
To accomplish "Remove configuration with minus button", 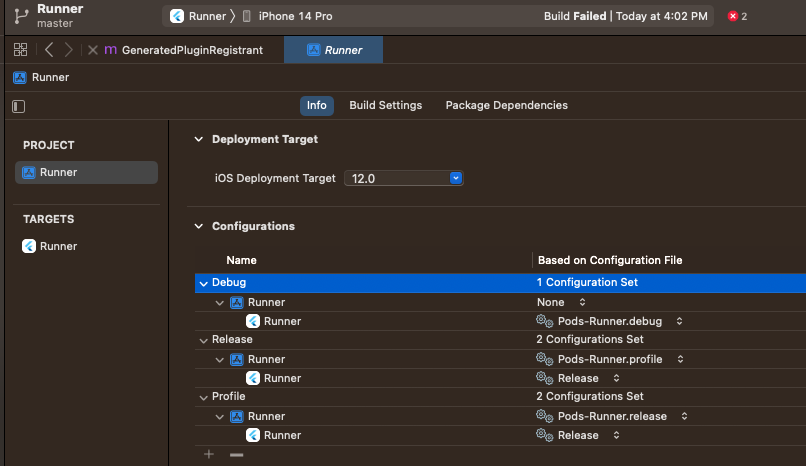I will (x=236, y=455).
